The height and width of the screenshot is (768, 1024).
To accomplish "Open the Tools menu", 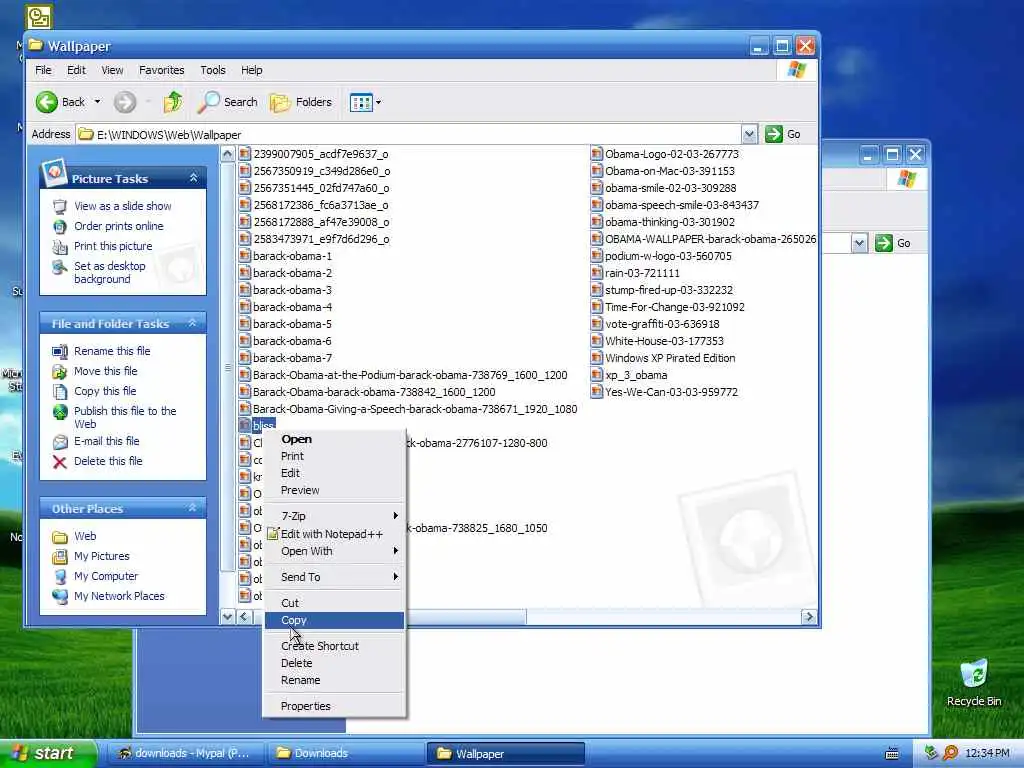I will coord(213,70).
